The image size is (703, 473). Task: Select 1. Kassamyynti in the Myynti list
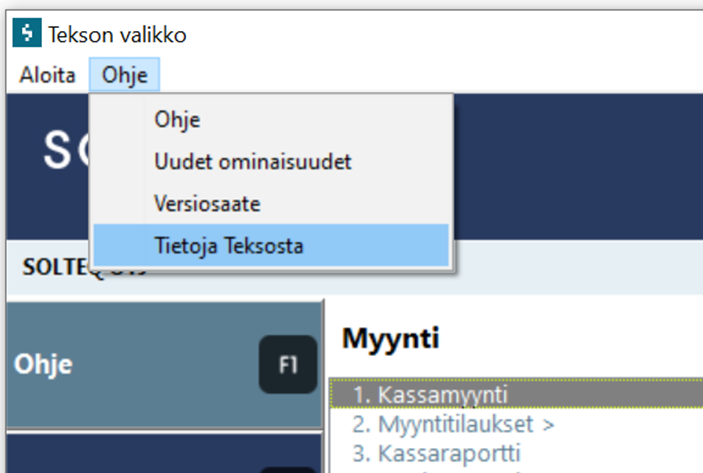pos(430,395)
